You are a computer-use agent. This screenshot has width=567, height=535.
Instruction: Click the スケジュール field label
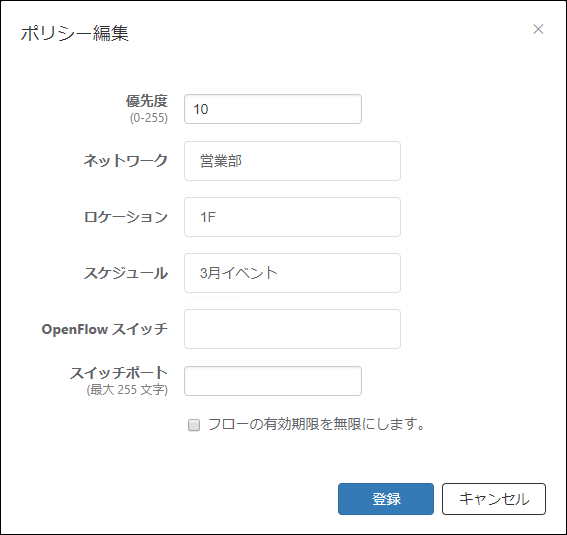click(x=125, y=273)
